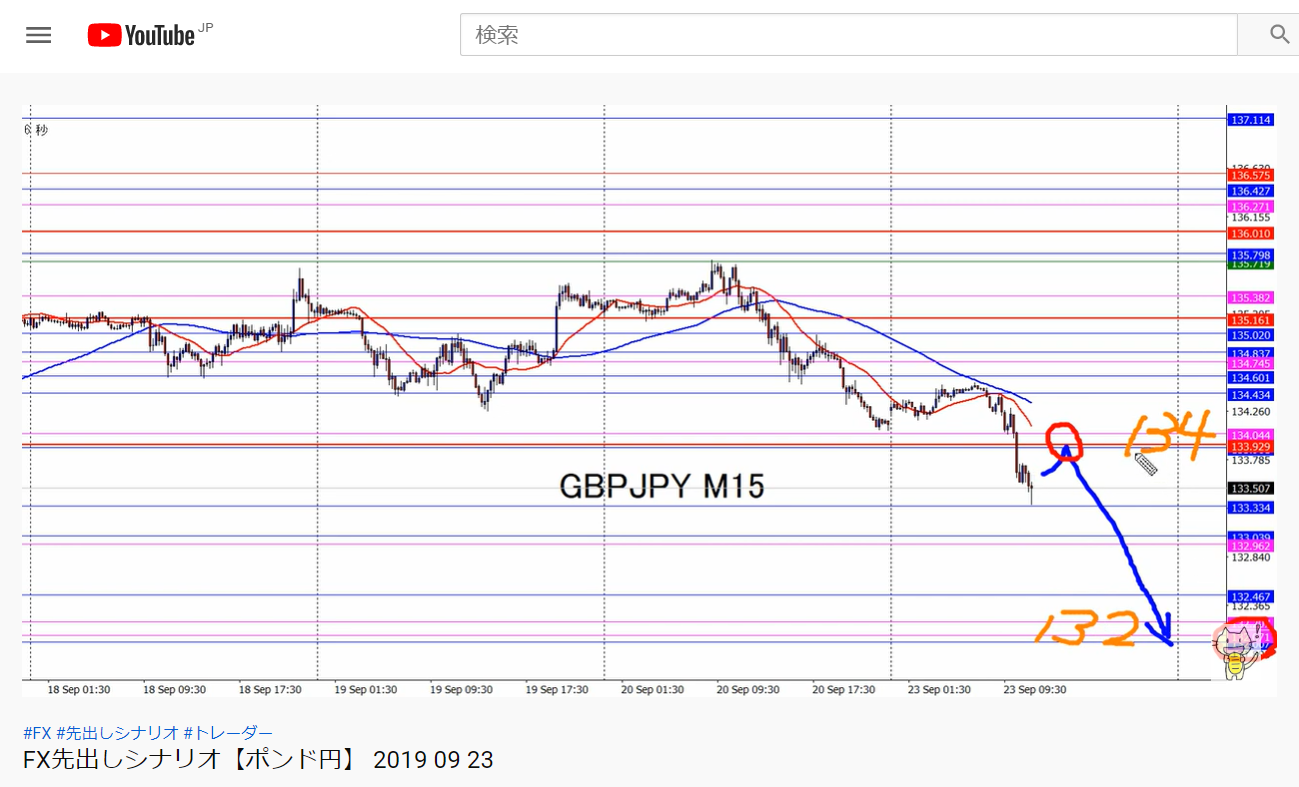Click inside the 検索 search field
Image resolution: width=1299 pixels, height=787 pixels.
point(848,35)
